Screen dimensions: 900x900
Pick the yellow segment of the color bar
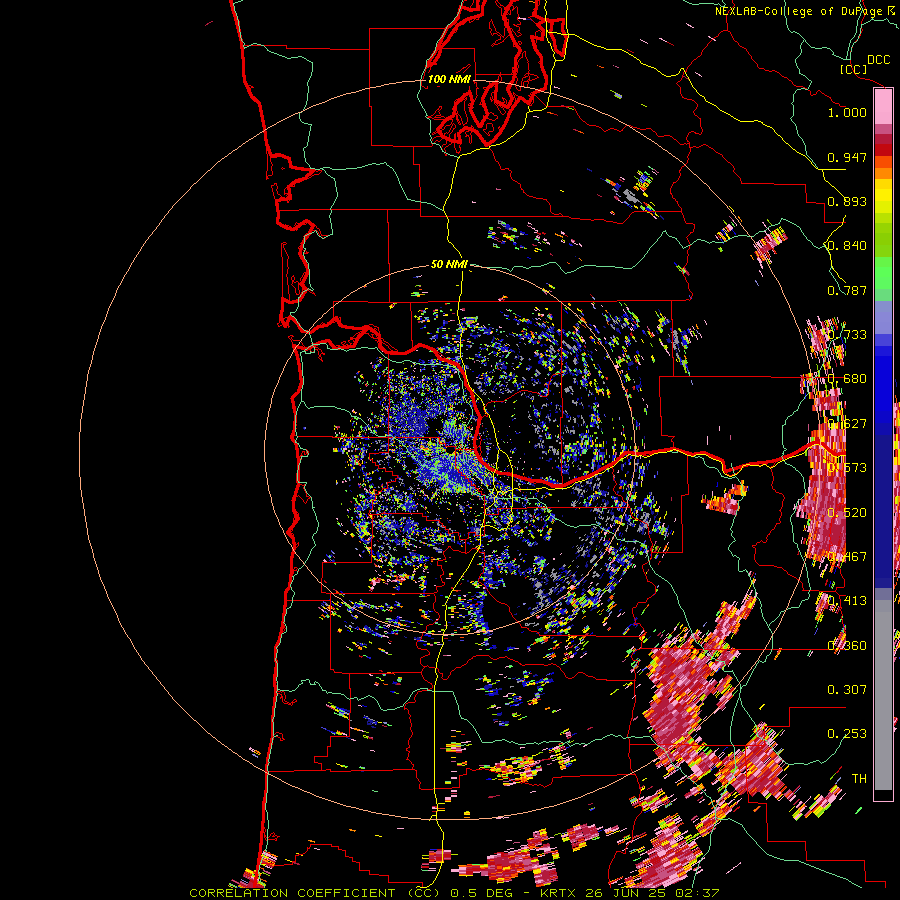883,196
